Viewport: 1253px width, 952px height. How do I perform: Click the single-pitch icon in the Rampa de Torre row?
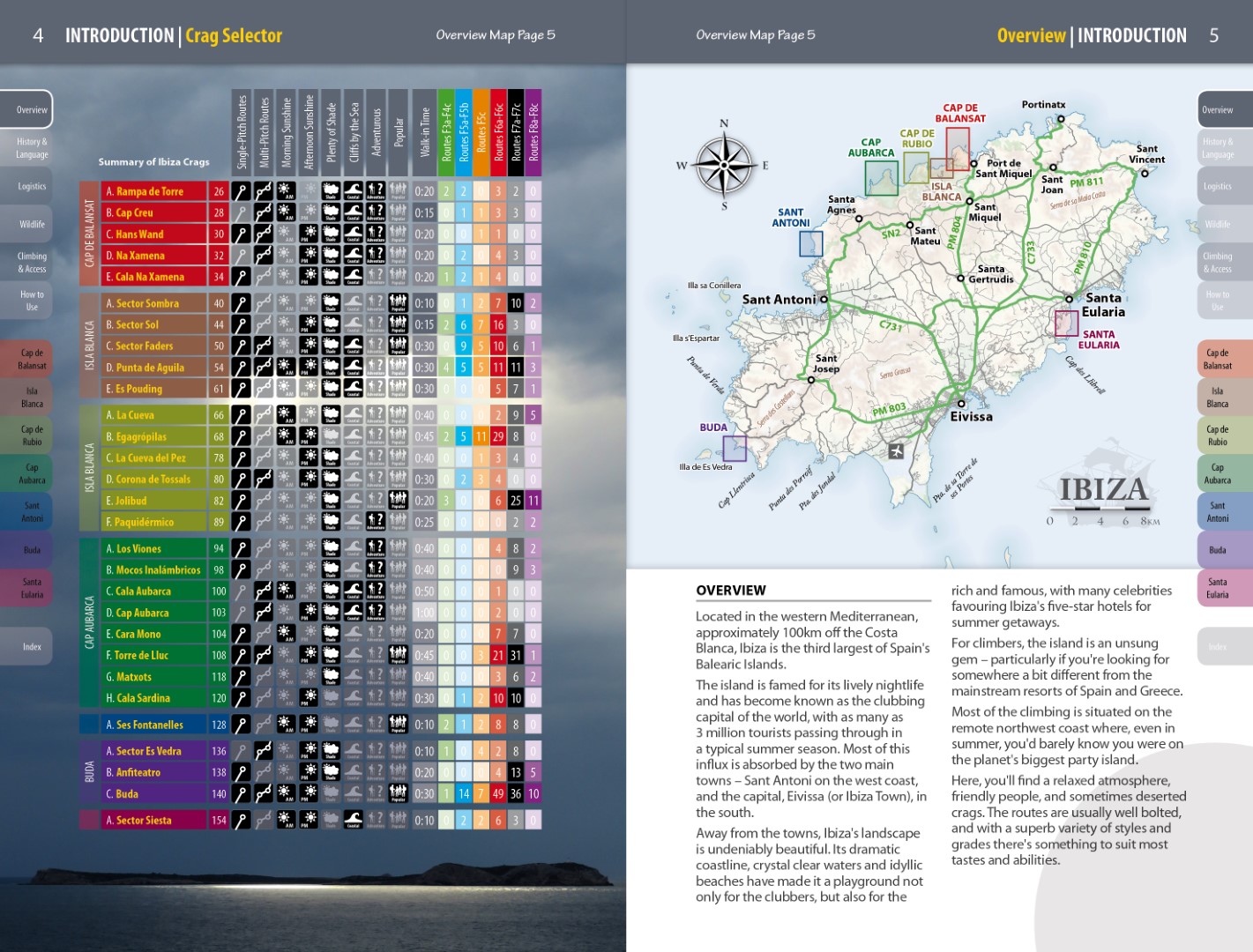coord(241,191)
